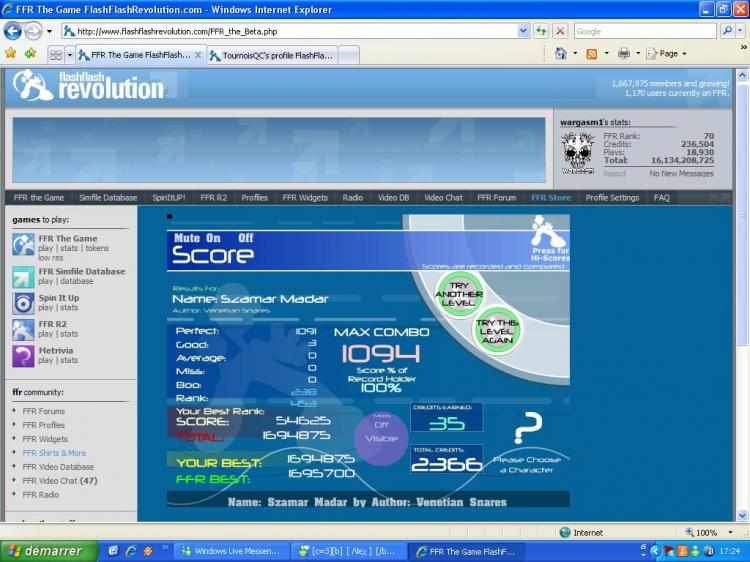This screenshot has height=562, width=750.
Task: Expand the address bar URL dropdown
Action: pos(524,31)
